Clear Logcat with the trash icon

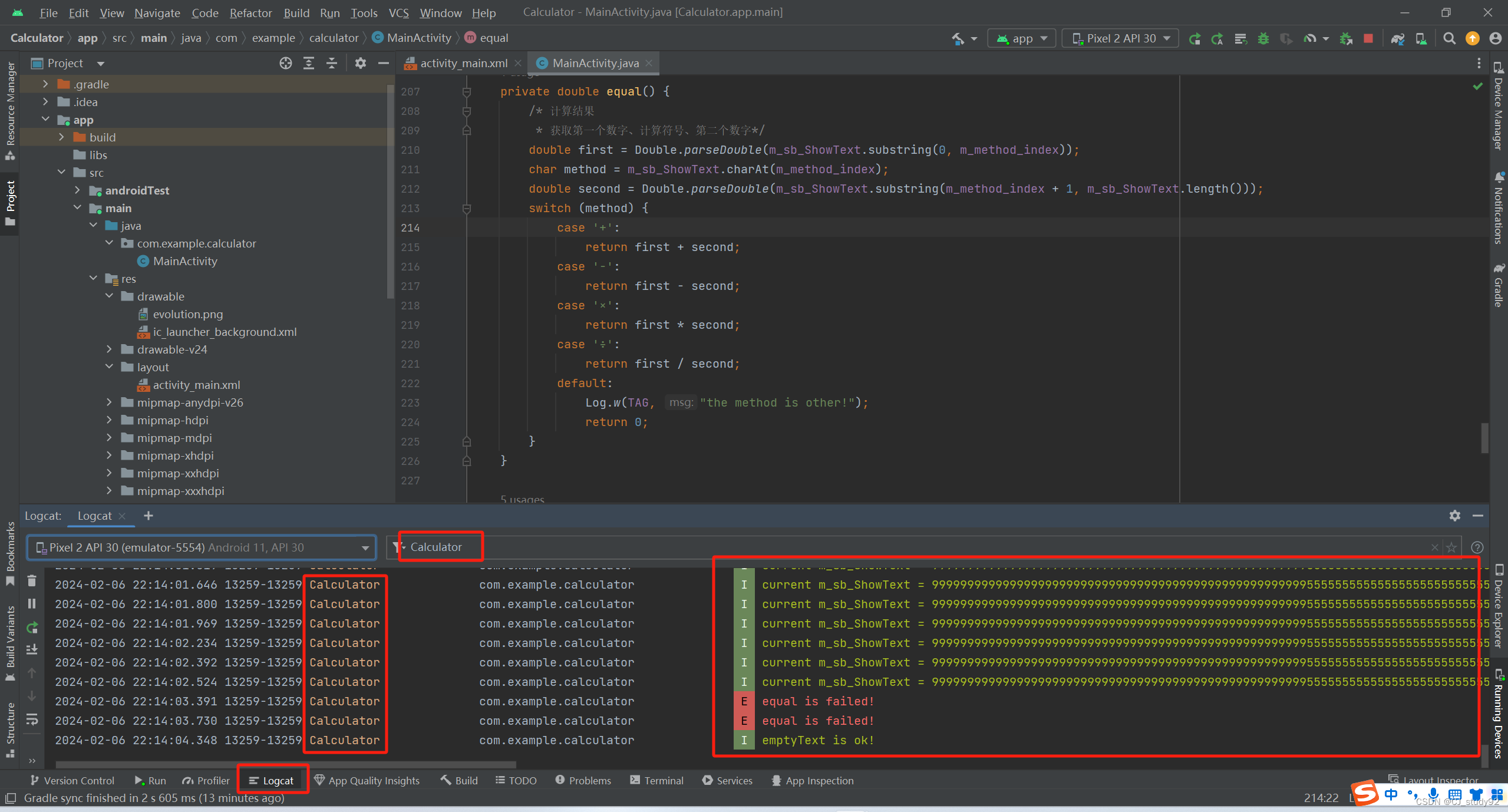32,581
